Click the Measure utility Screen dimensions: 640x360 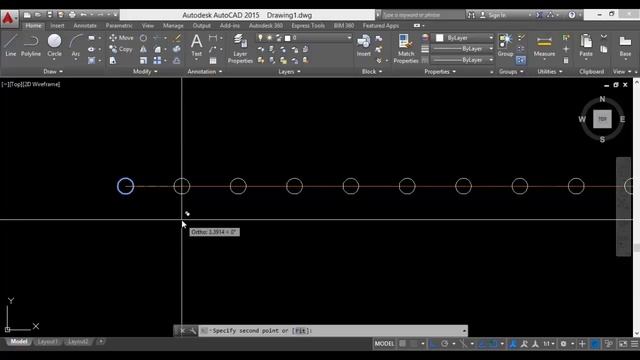pos(544,46)
